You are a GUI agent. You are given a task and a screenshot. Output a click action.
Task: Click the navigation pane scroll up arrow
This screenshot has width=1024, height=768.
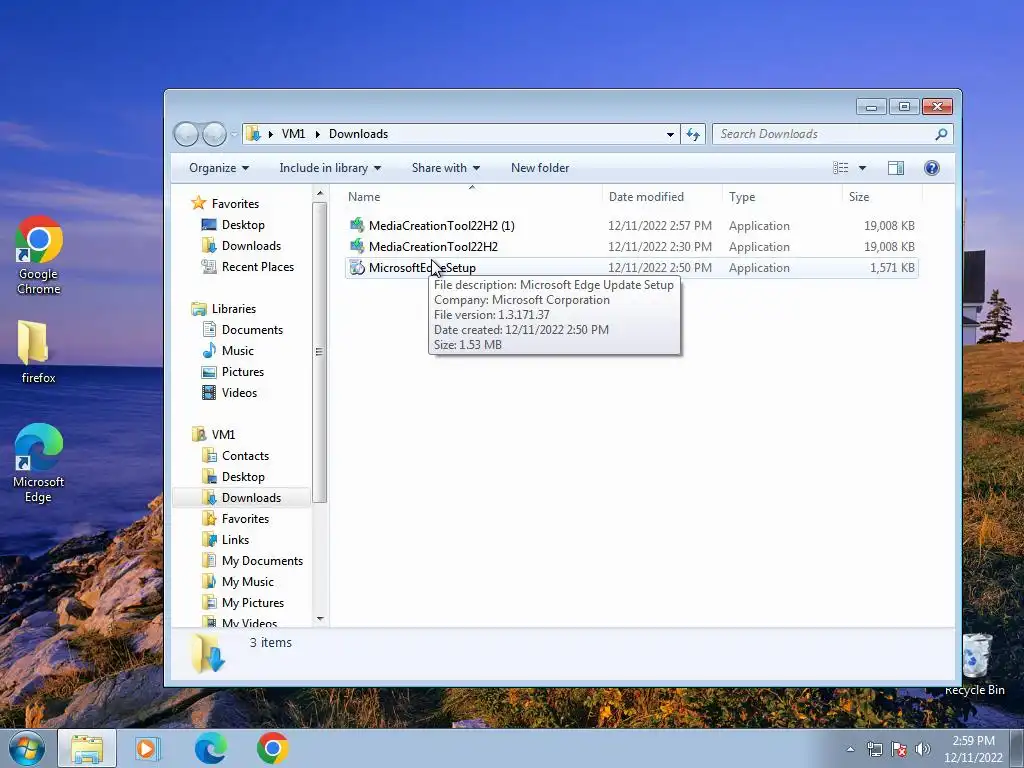320,193
